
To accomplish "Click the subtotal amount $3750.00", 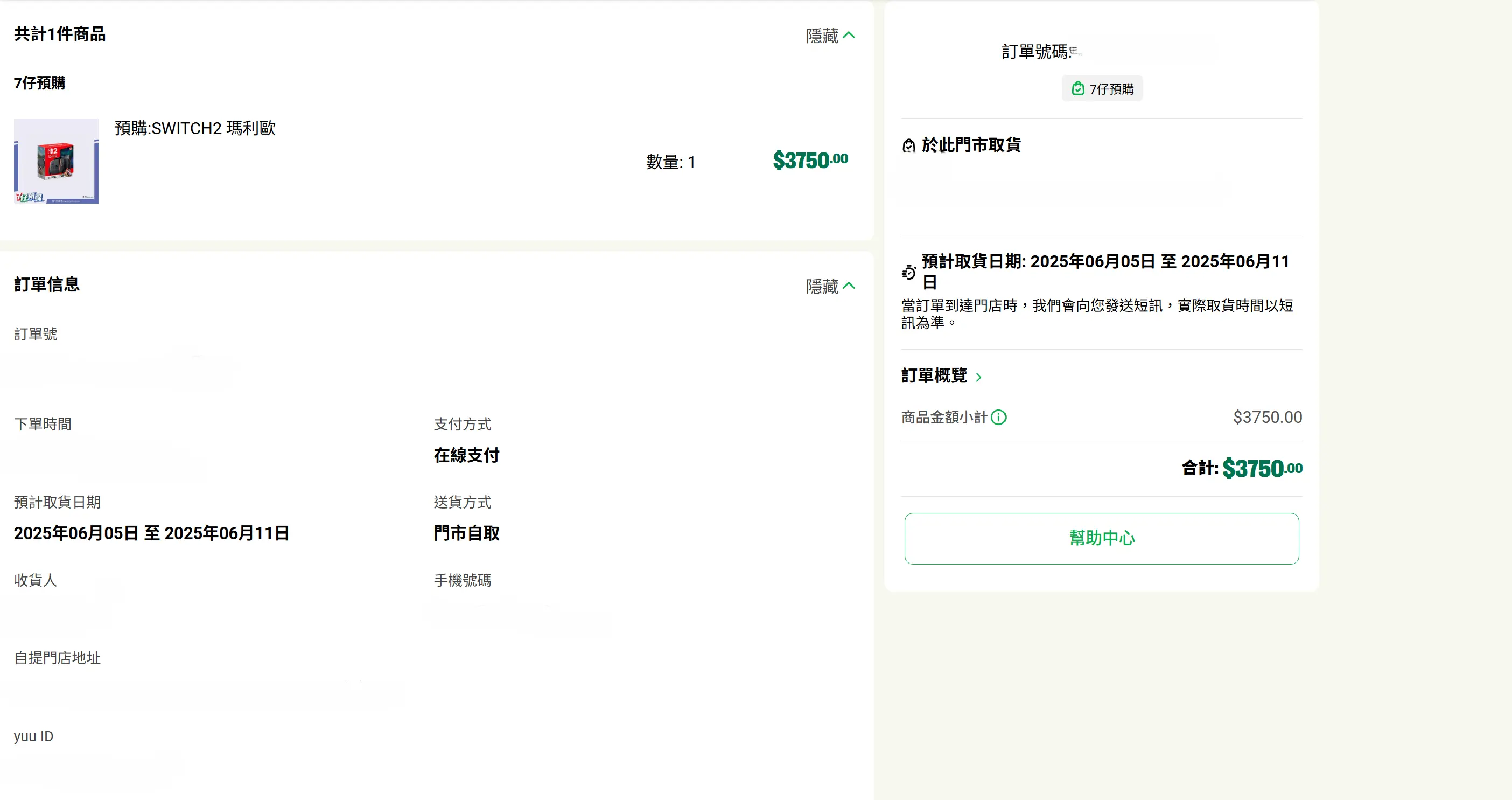I will [x=1267, y=417].
